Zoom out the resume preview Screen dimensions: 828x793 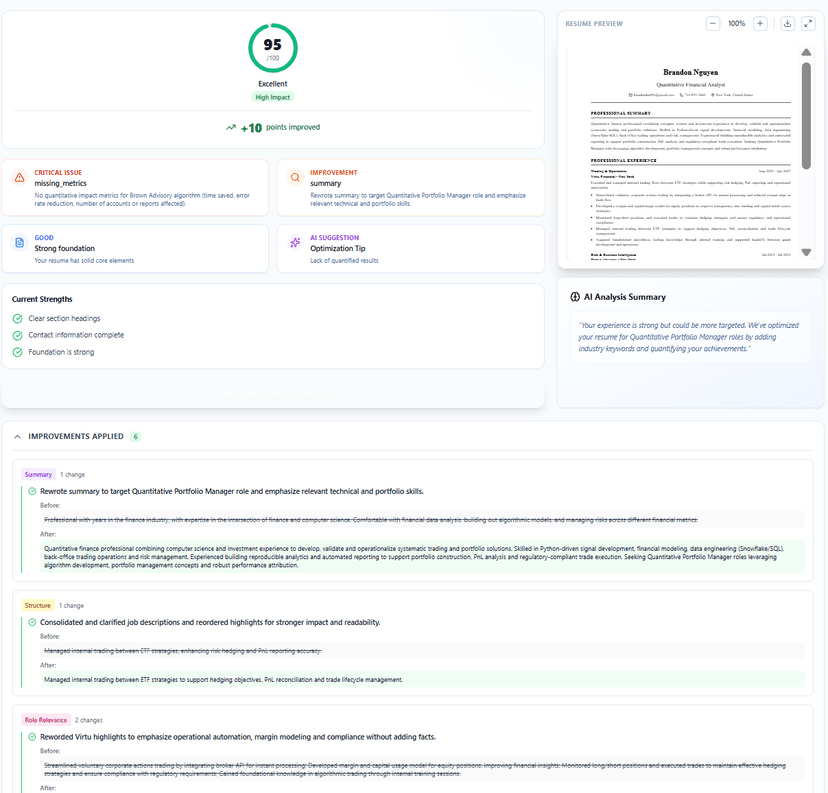tap(713, 23)
